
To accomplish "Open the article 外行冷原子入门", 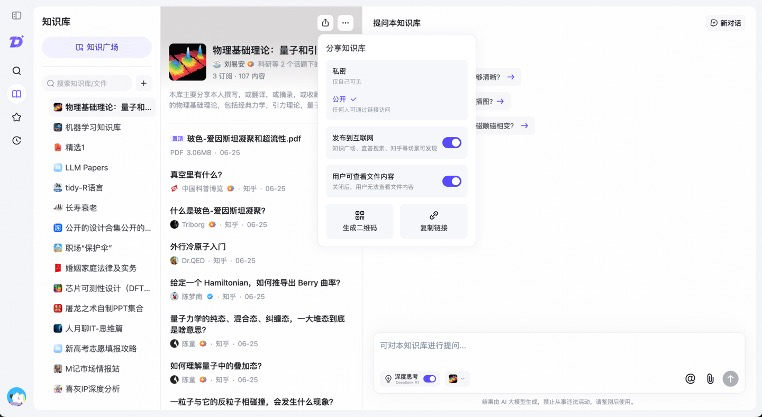I will click(x=197, y=246).
